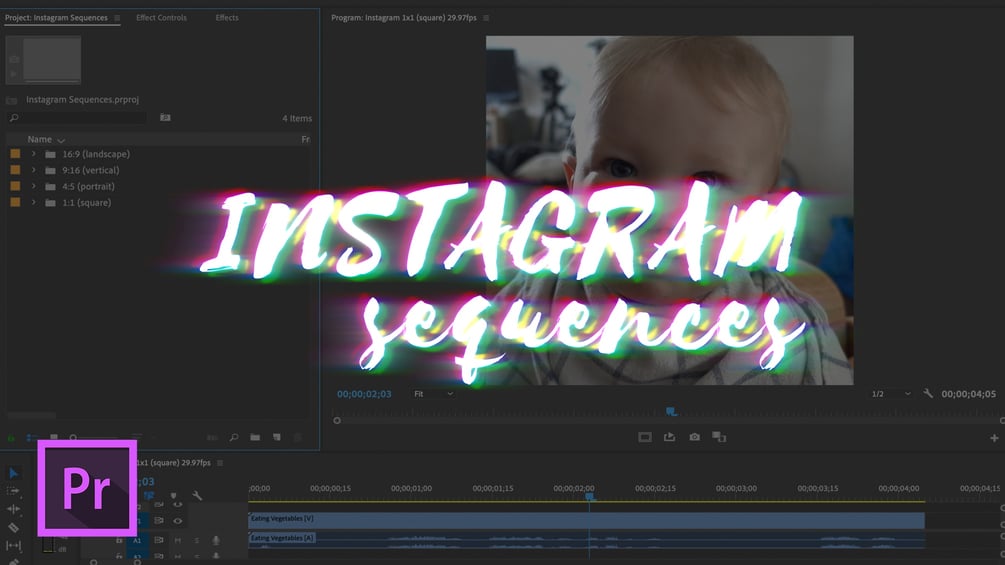1005x565 pixels.
Task: Toggle sync lock on V2 track
Action: [x=158, y=505]
